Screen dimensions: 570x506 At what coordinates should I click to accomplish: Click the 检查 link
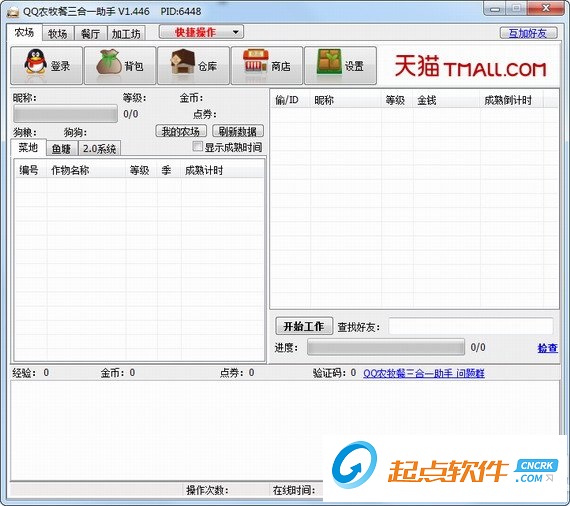(x=547, y=348)
